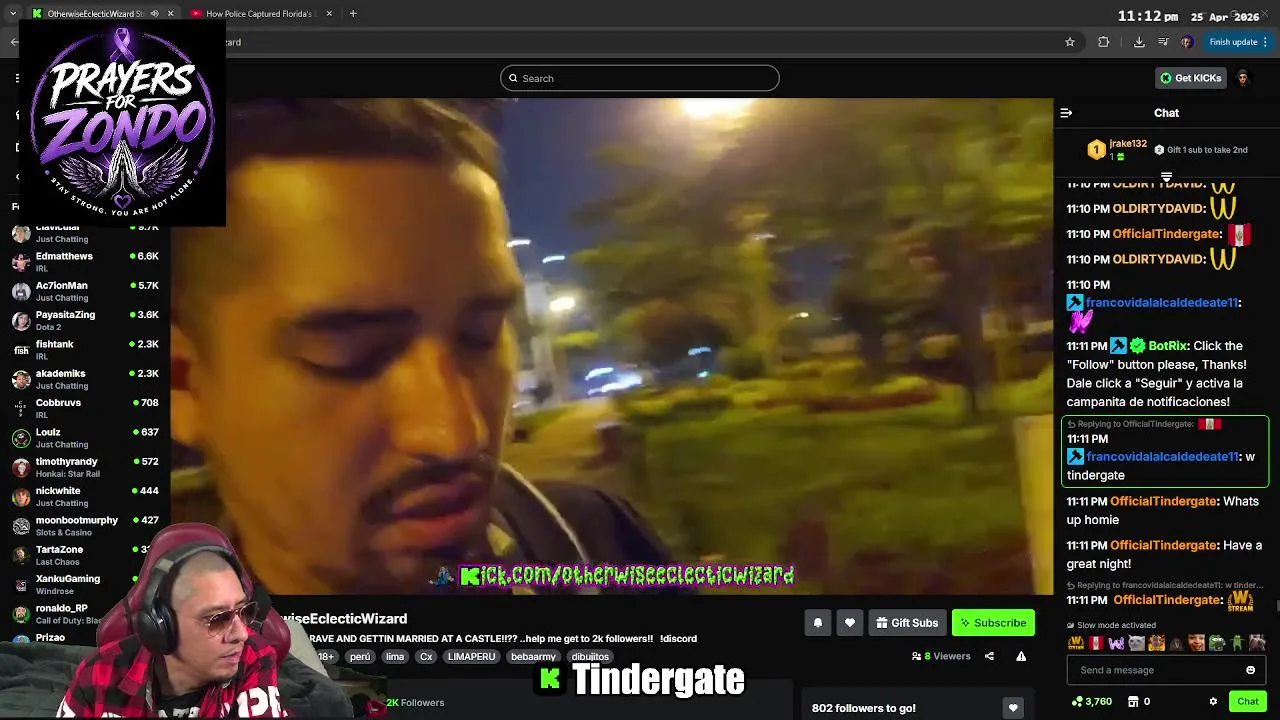Open new browser tab with plus
The width and height of the screenshot is (1280, 720).
coord(353,13)
